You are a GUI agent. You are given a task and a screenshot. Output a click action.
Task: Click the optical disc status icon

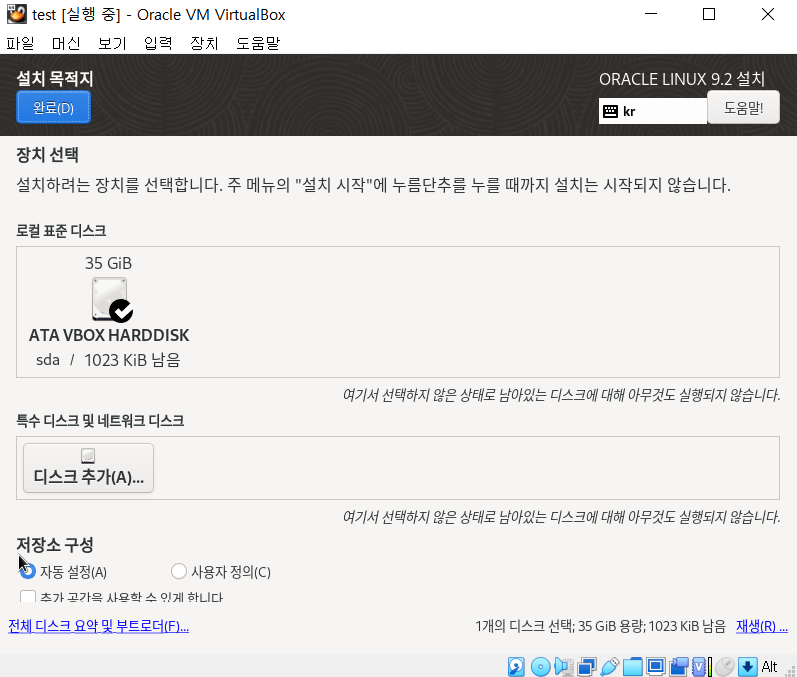(540, 666)
